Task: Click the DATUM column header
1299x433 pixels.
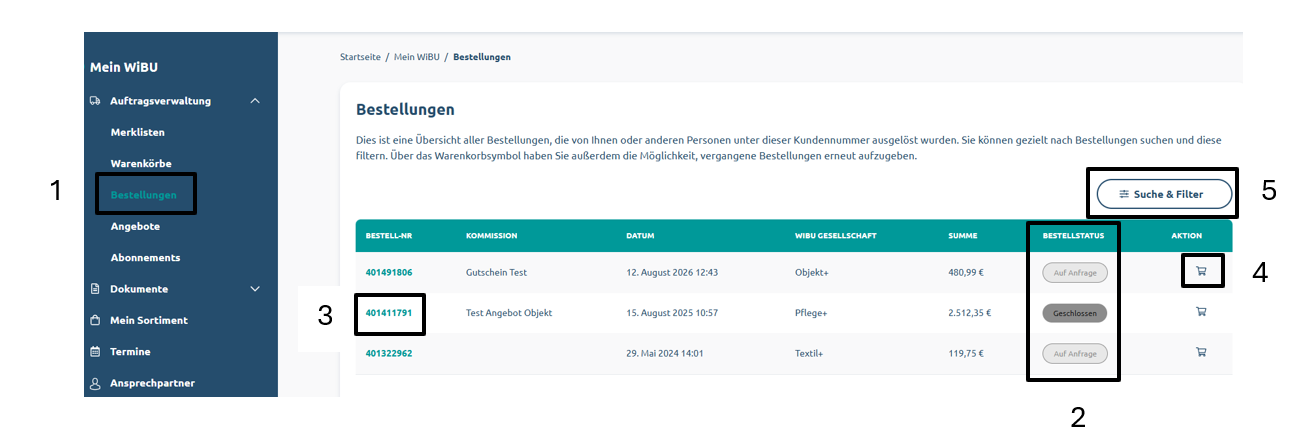Action: point(640,236)
